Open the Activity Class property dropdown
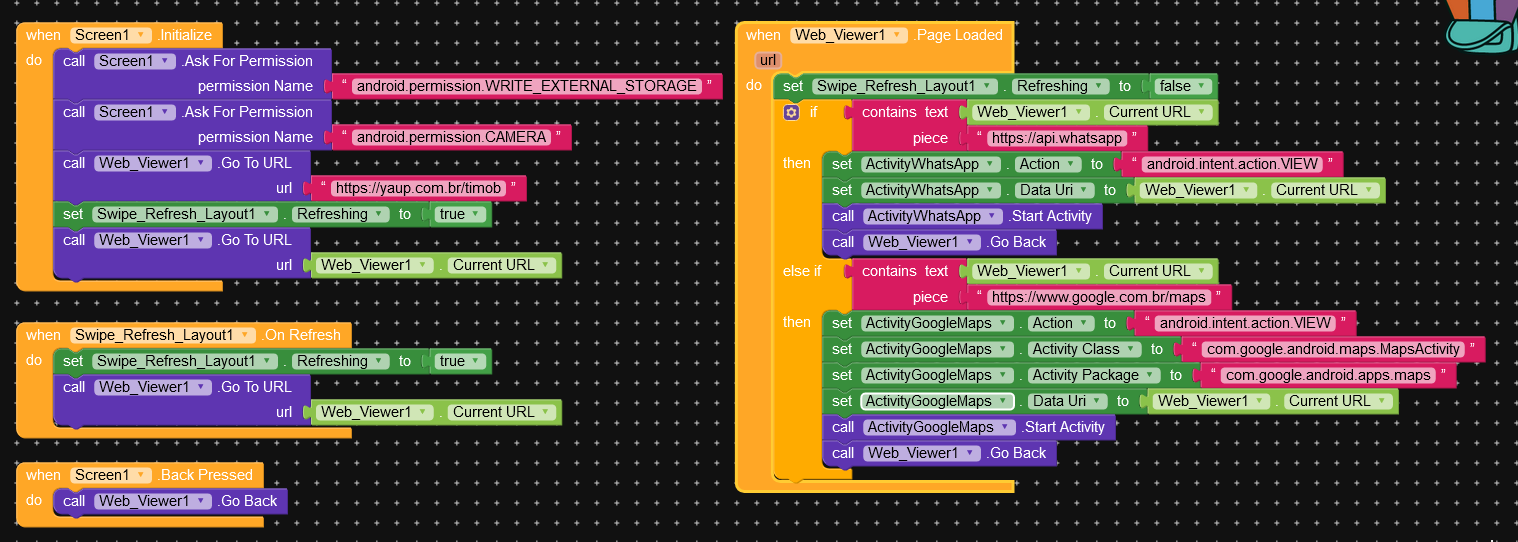Image resolution: width=1518 pixels, height=542 pixels. click(1083, 349)
